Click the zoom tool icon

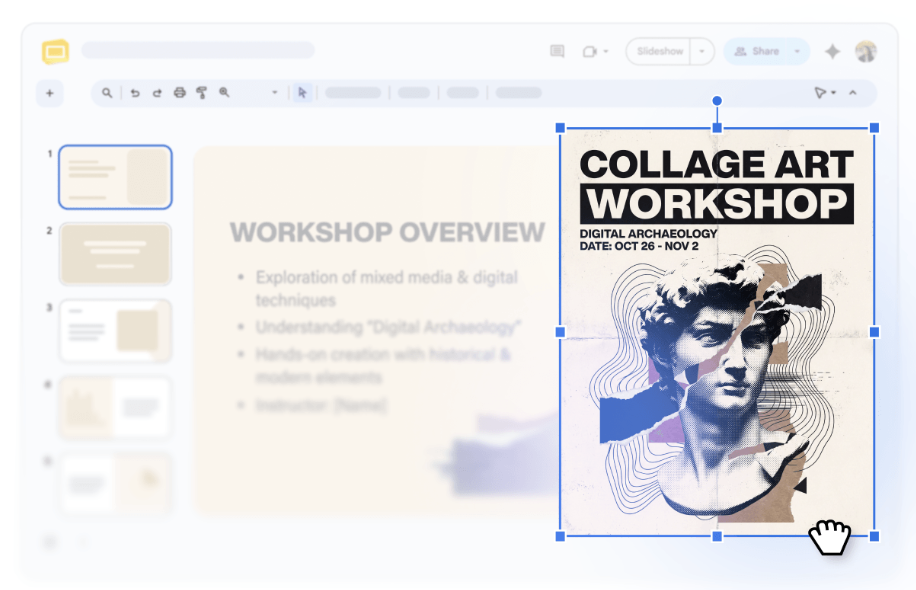click(x=224, y=92)
